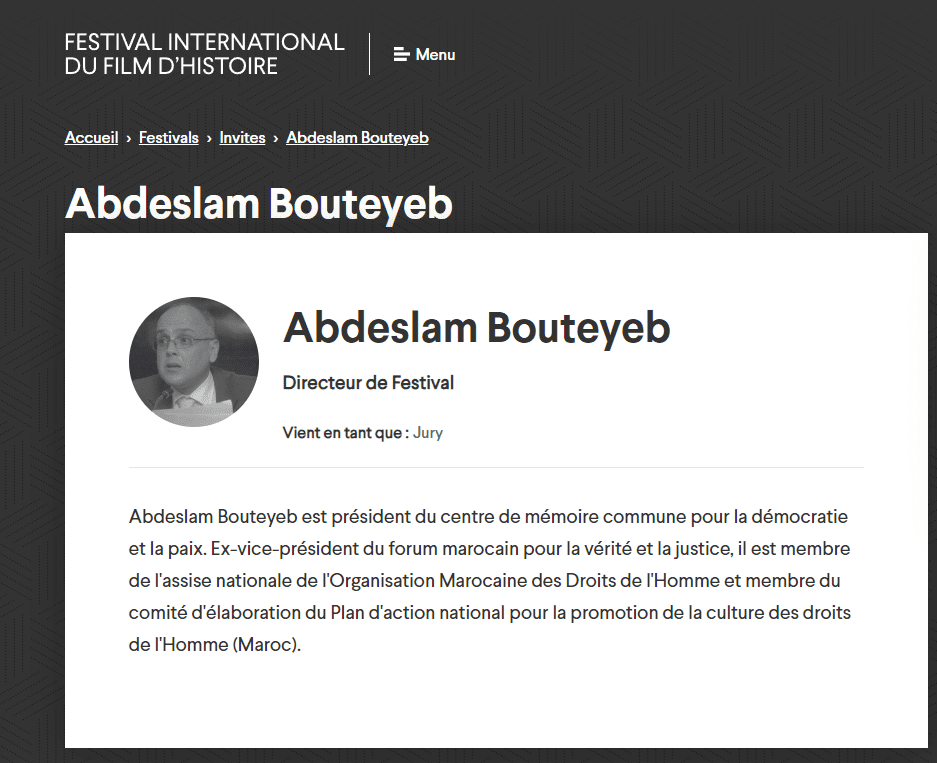Click biography line starting 'de l'assise nationale'
937x763 pixels.
tap(485, 580)
